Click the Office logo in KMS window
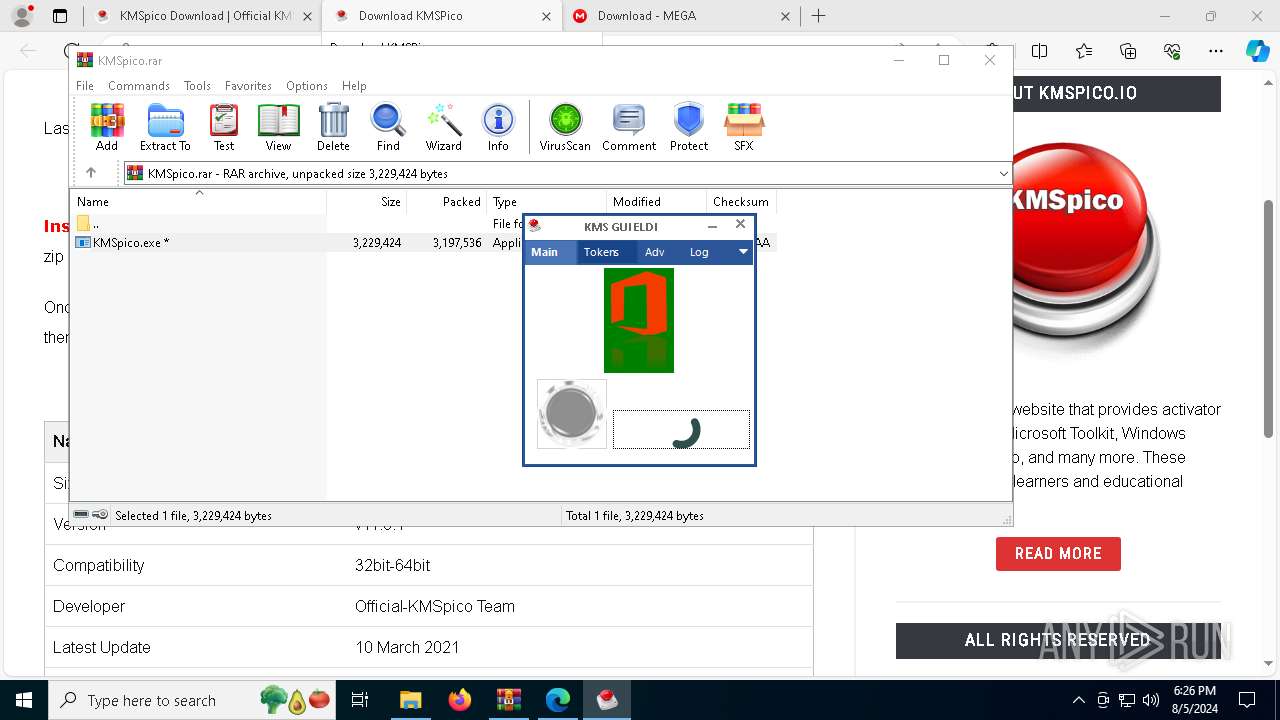This screenshot has height=720, width=1280. click(639, 320)
